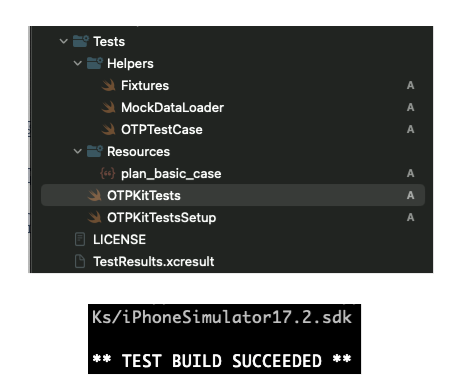Collapse the Tests folder chevron
Viewport: 462px width, 387px height.
(64, 41)
